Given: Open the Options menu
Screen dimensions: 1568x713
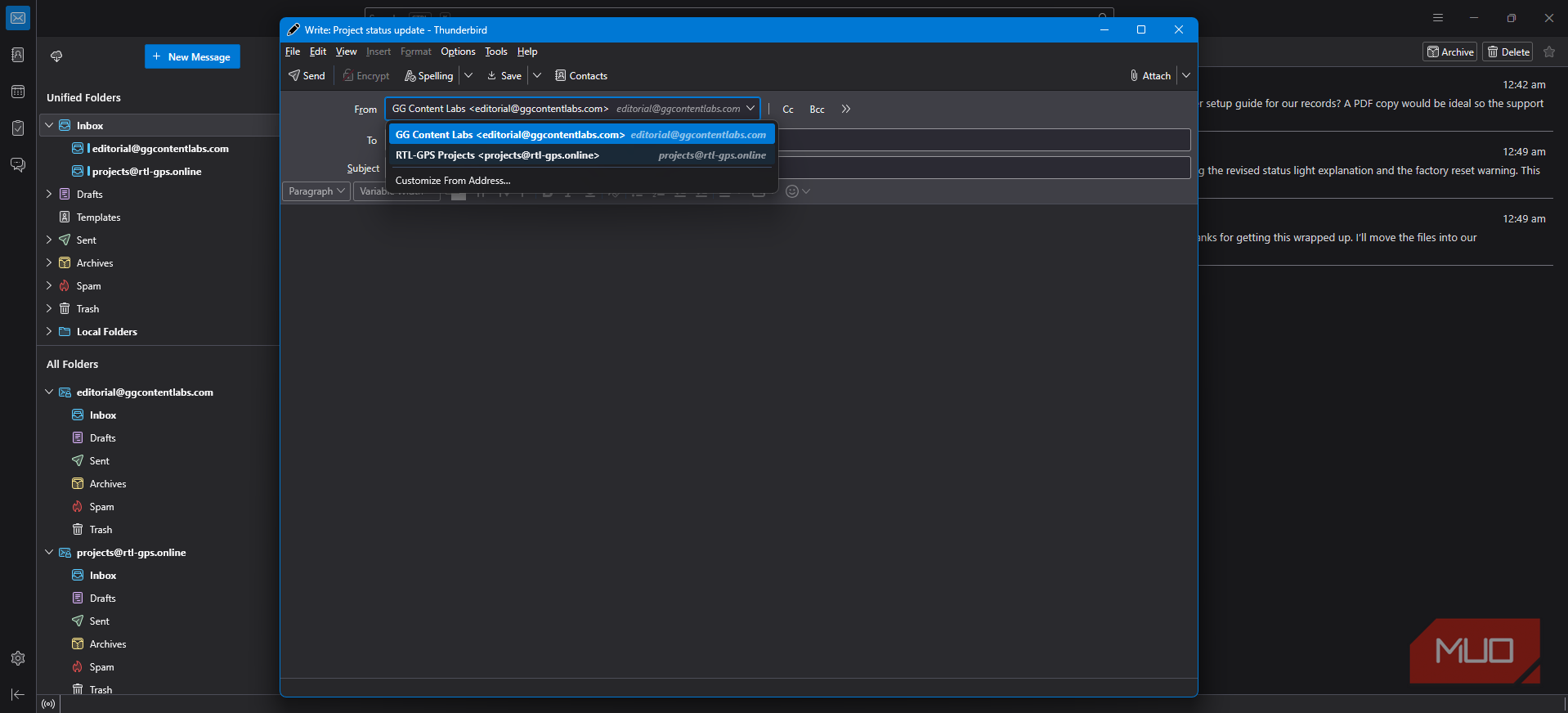Looking at the screenshot, I should pos(458,52).
